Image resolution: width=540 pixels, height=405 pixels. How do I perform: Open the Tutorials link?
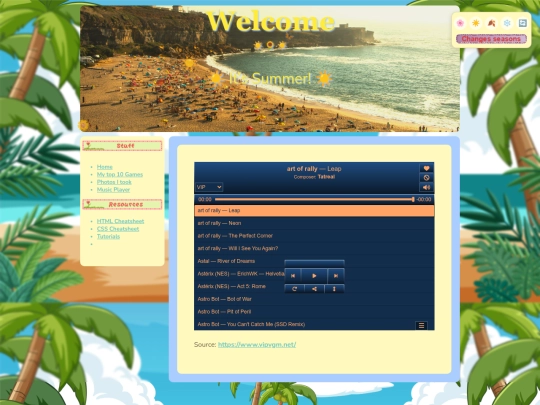[108, 237]
